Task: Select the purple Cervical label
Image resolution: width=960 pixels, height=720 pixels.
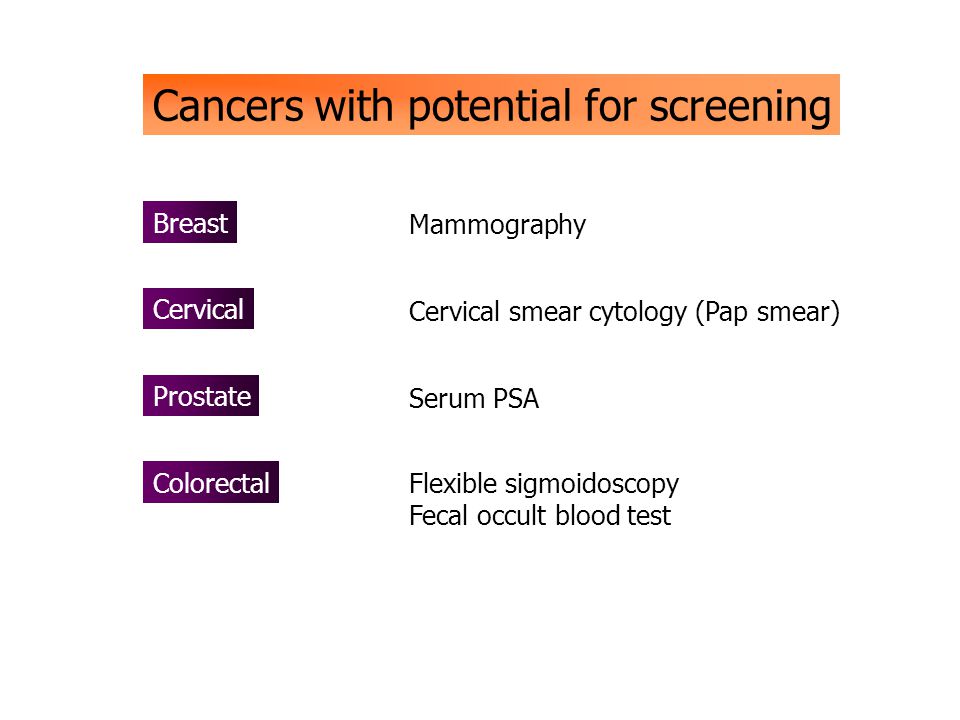Action: click(x=198, y=309)
